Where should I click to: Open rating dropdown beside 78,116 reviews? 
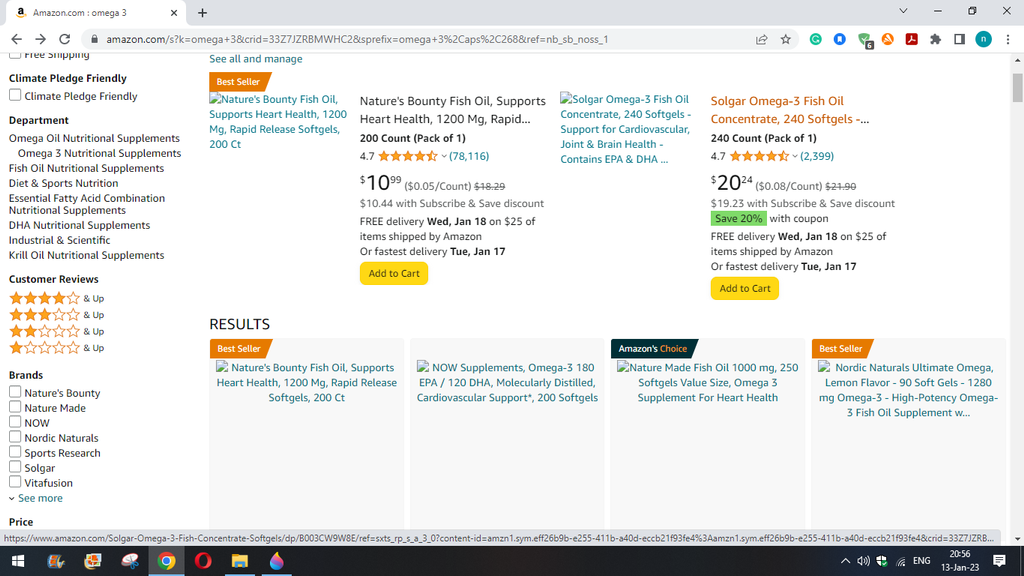pos(444,157)
